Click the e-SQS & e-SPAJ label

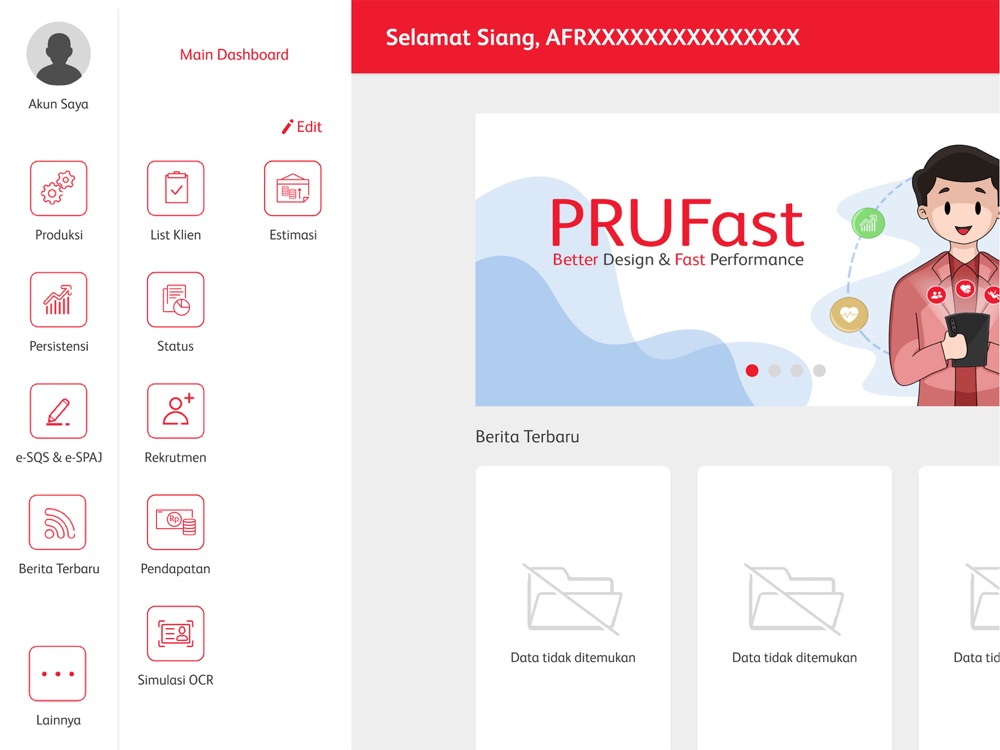click(x=59, y=457)
